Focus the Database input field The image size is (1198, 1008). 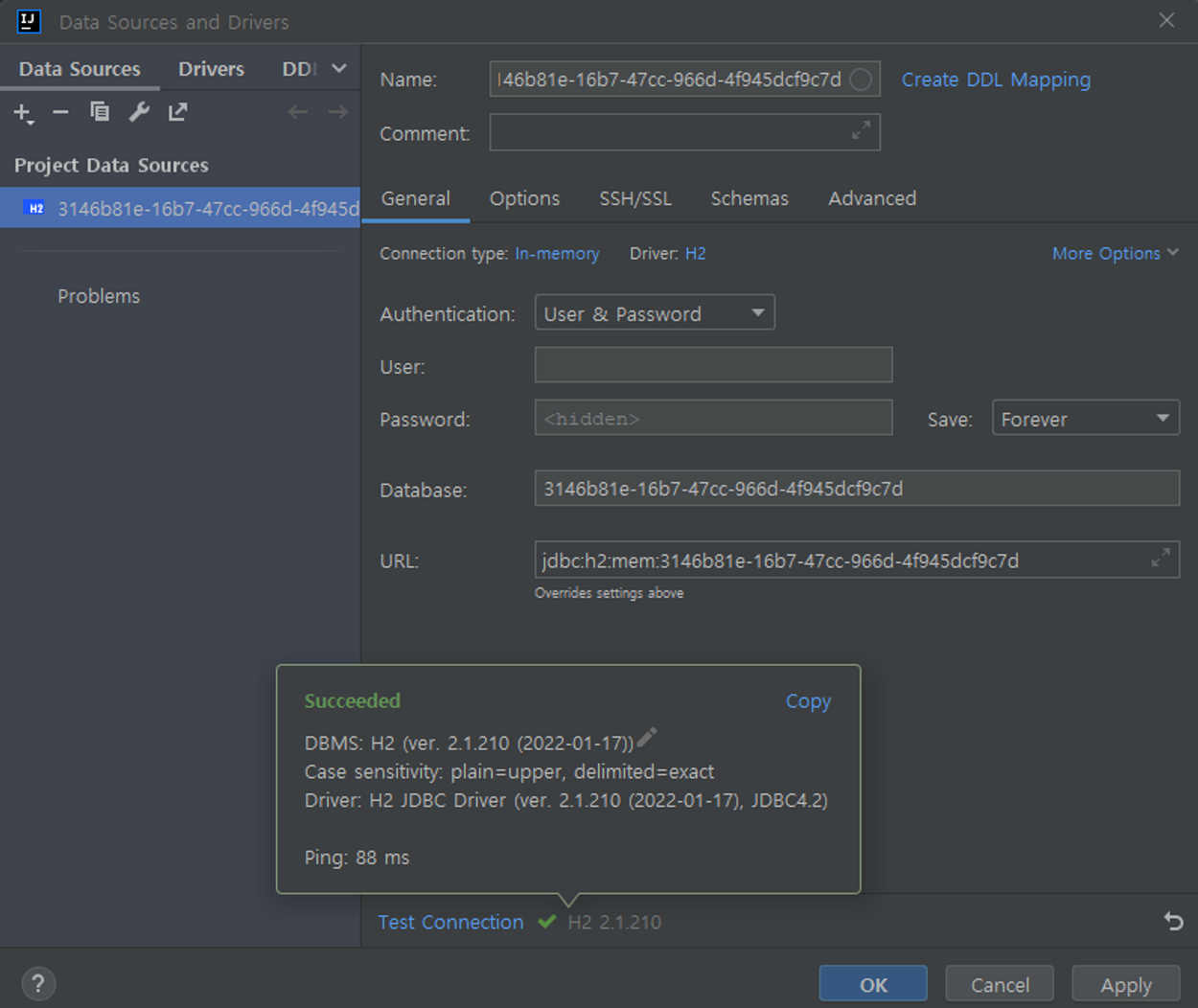(x=857, y=488)
